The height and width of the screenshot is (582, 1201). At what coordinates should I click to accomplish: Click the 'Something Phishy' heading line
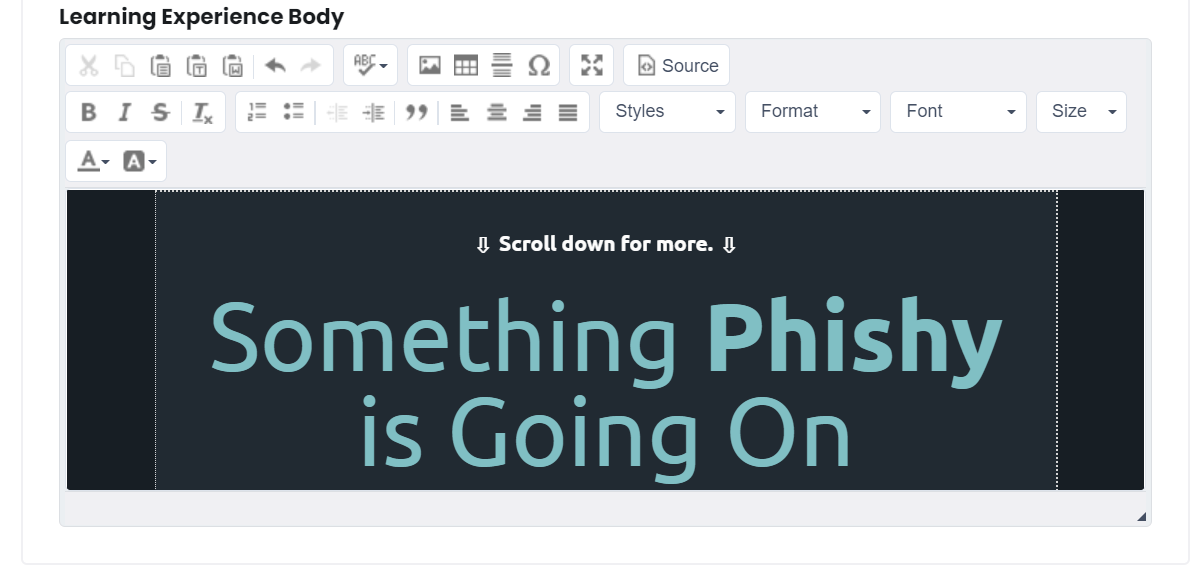[606, 340]
